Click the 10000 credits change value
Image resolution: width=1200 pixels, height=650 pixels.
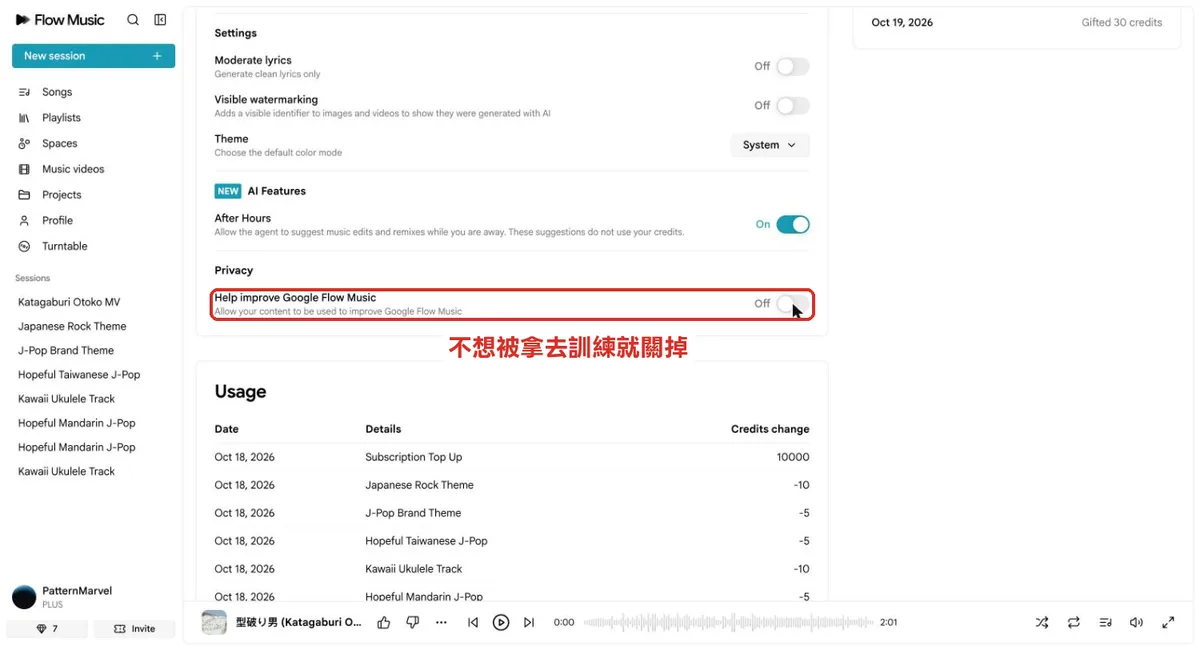(x=793, y=457)
